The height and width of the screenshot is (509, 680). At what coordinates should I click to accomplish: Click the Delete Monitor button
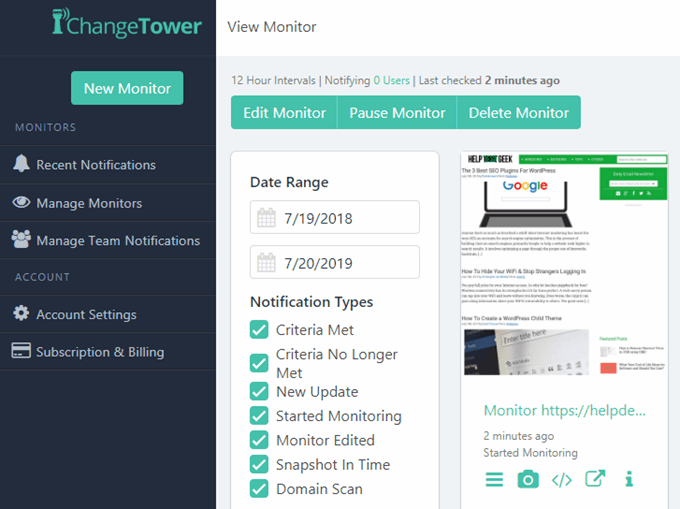(x=519, y=112)
